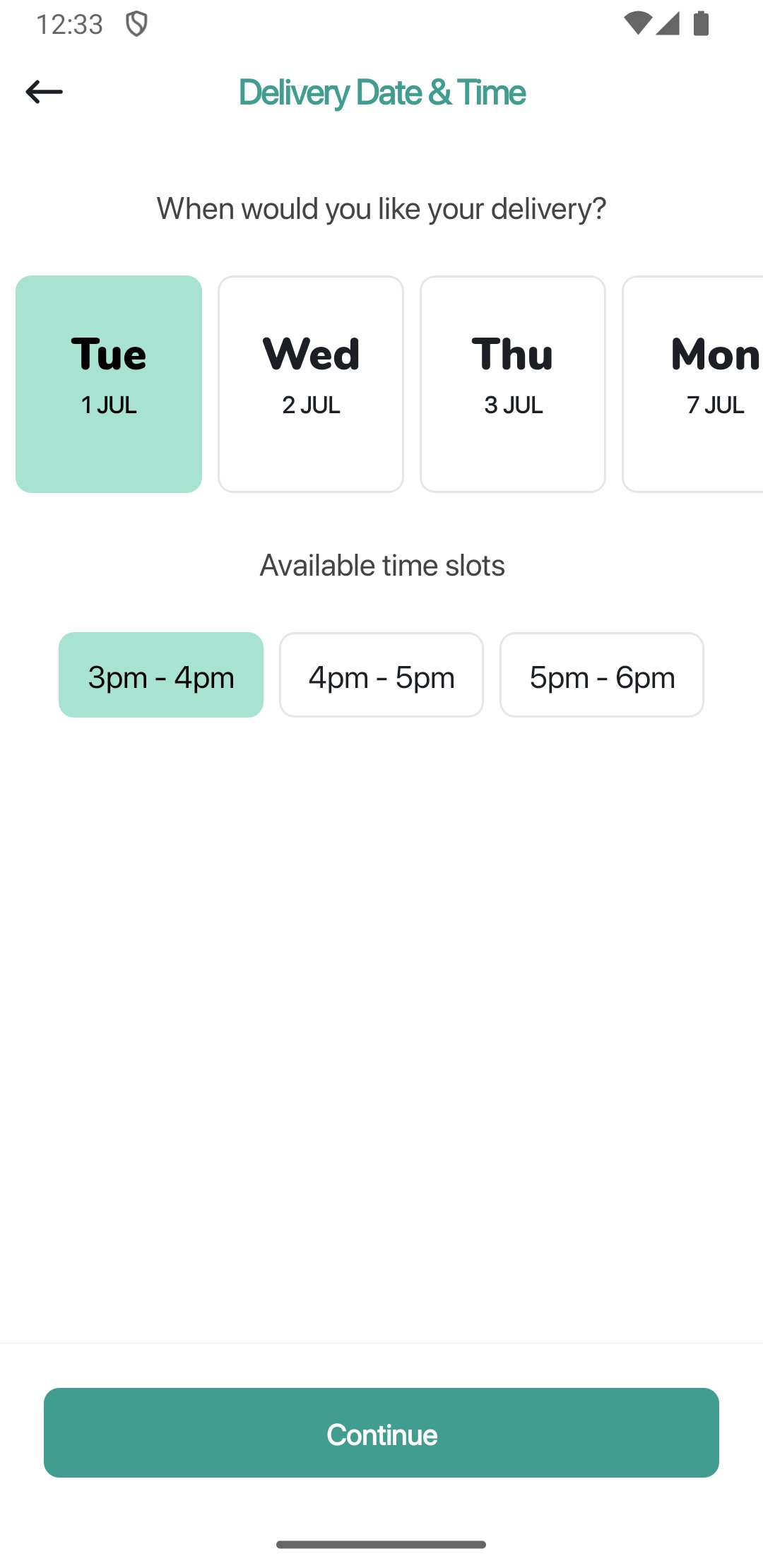Select the 3pm - 4pm time slot

pyautogui.click(x=161, y=675)
